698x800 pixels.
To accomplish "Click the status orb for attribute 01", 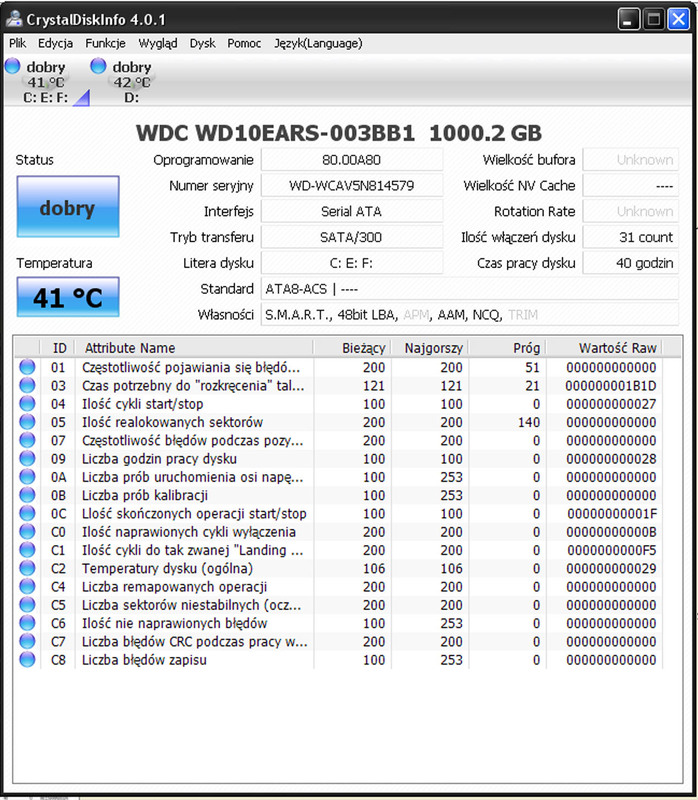I will click(x=27, y=367).
